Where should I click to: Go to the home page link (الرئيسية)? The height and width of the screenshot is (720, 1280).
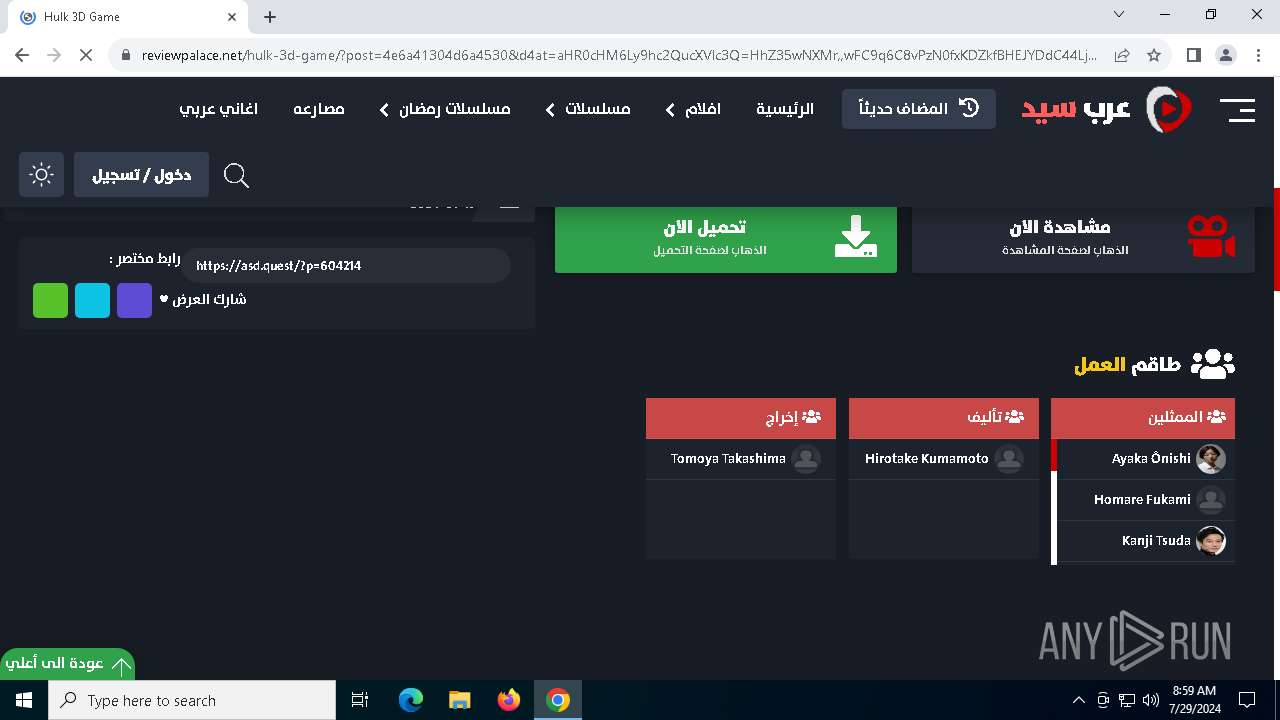point(785,109)
